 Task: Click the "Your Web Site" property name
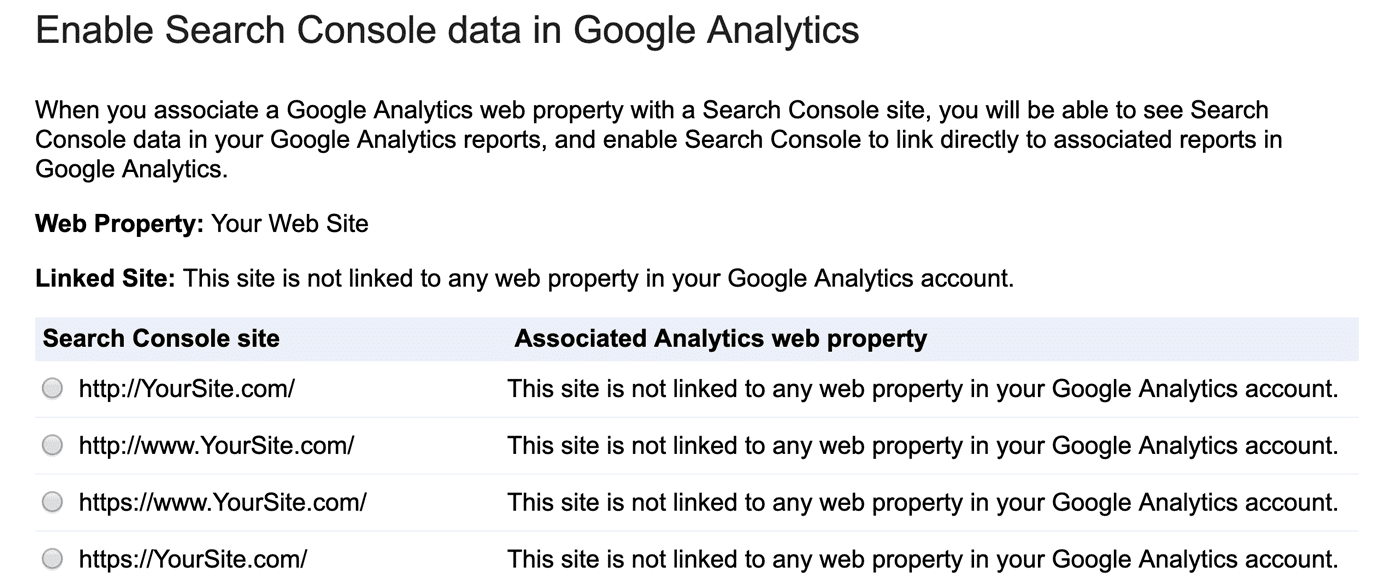tap(290, 224)
